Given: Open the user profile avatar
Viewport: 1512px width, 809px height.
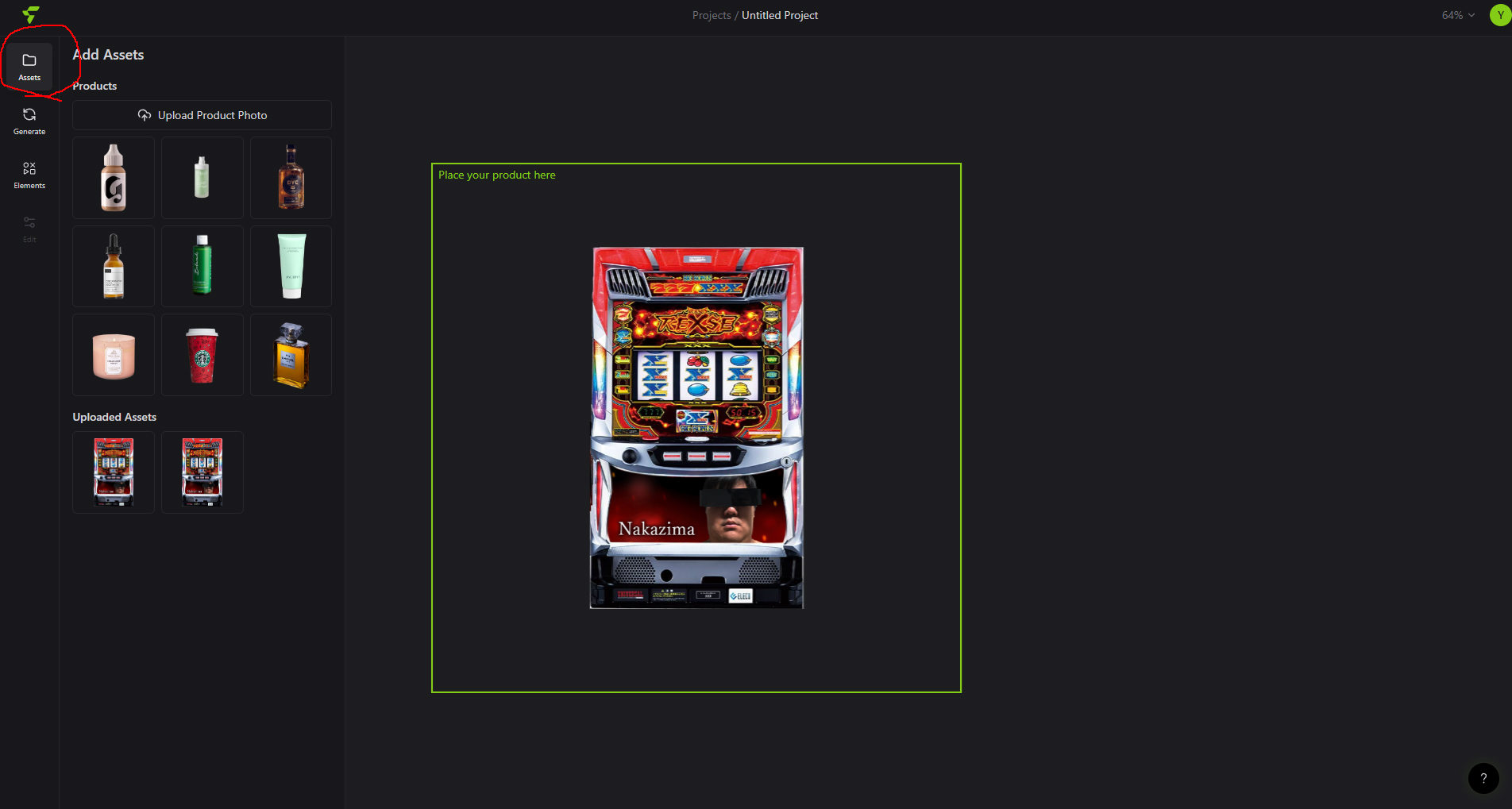Looking at the screenshot, I should (1499, 15).
